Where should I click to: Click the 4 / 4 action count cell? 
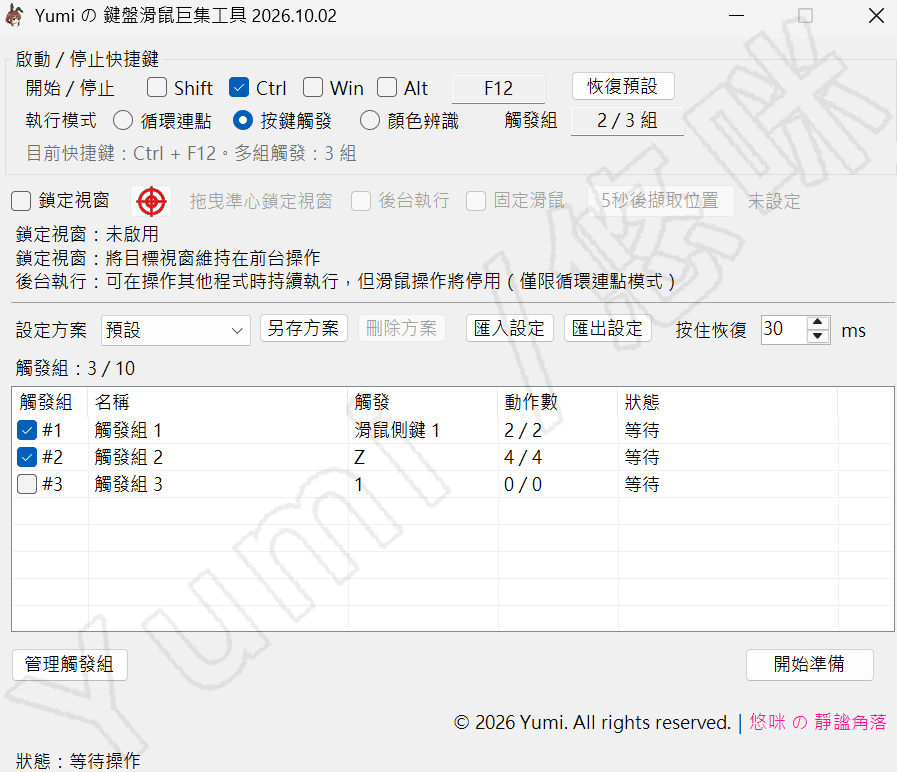[x=558, y=457]
